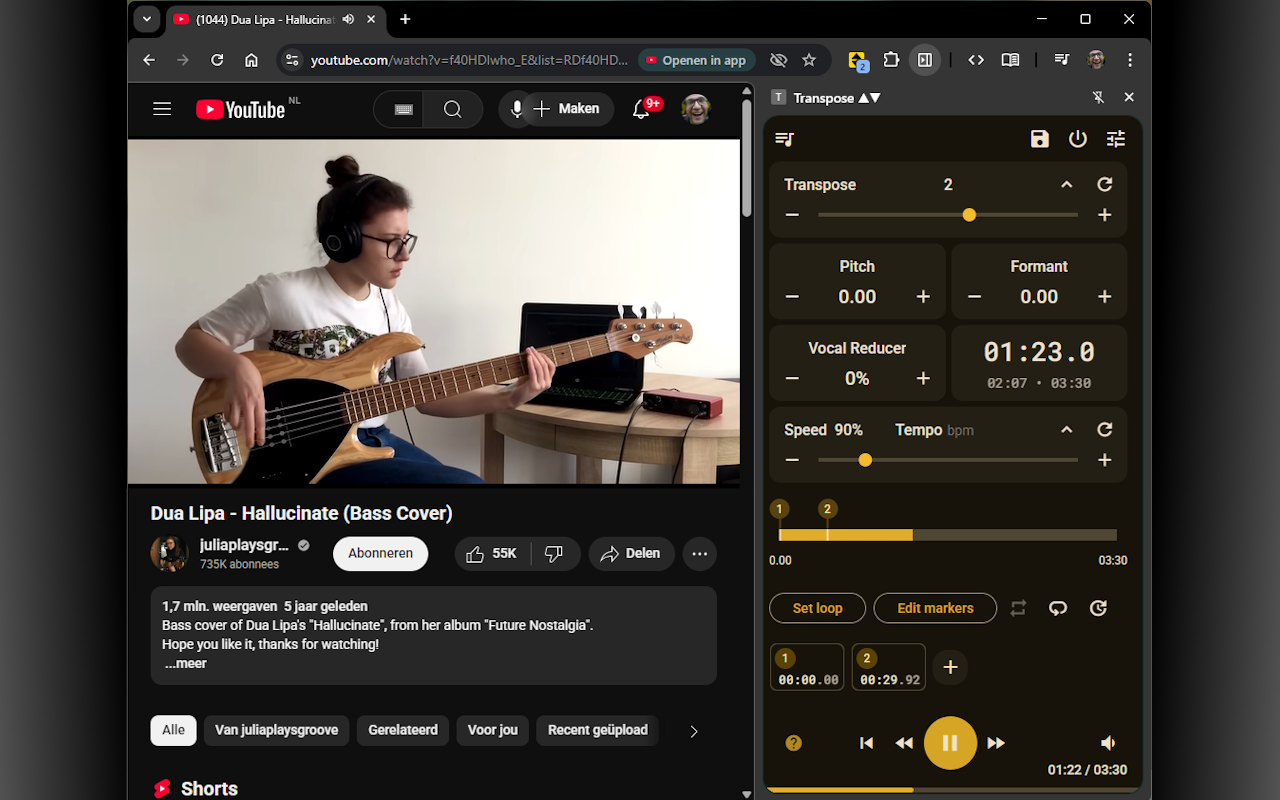Unpin the Transpose panel with the pin icon
The image size is (1280, 800).
pos(1097,97)
